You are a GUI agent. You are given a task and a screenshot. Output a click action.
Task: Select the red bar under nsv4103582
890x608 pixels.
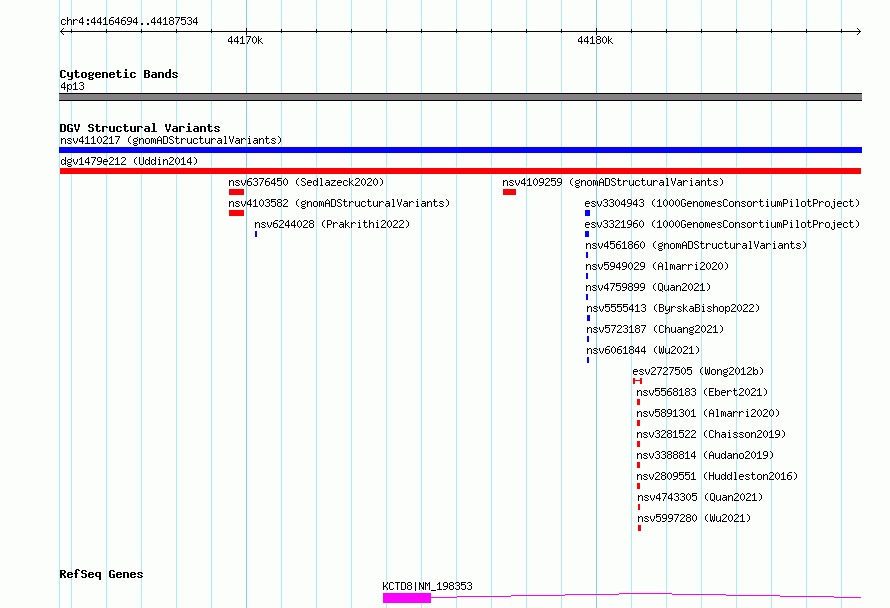tap(237, 213)
